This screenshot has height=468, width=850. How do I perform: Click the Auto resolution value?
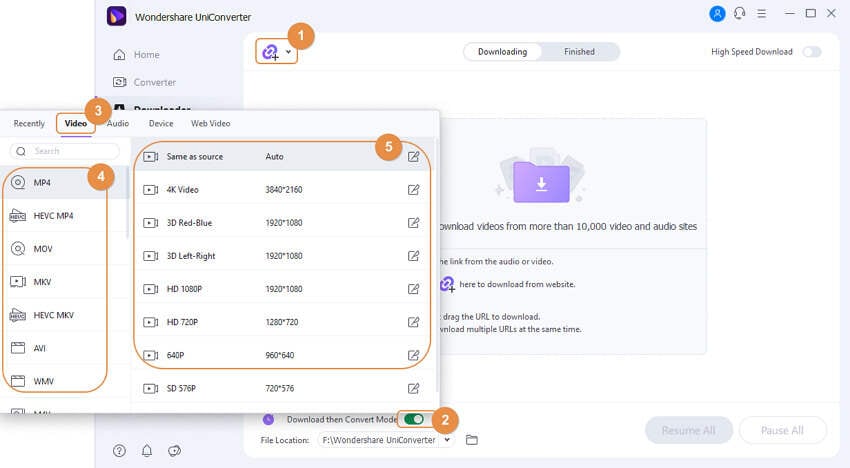[x=274, y=157]
